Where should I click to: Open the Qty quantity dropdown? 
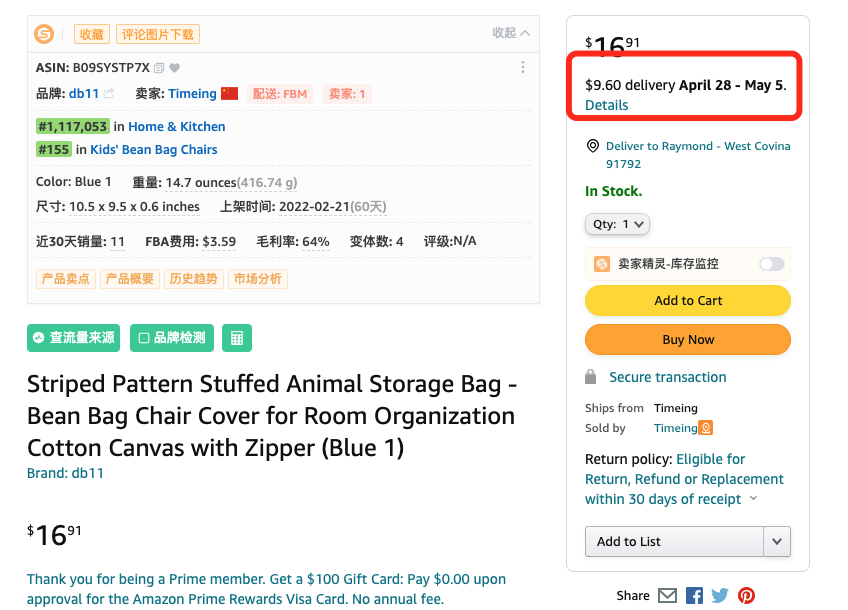tap(617, 224)
